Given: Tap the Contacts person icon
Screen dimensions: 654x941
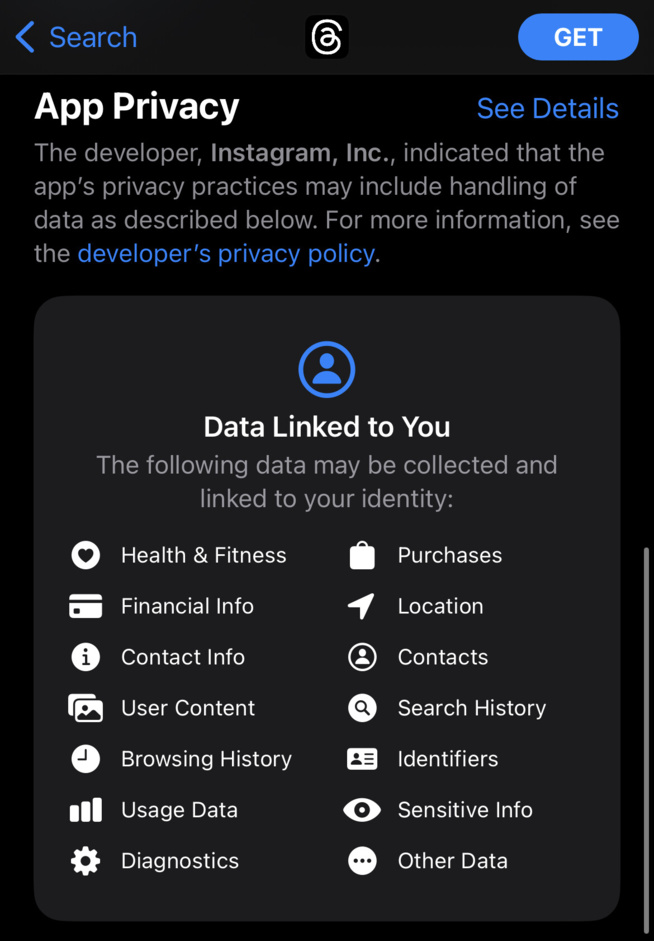Looking at the screenshot, I should pos(362,657).
